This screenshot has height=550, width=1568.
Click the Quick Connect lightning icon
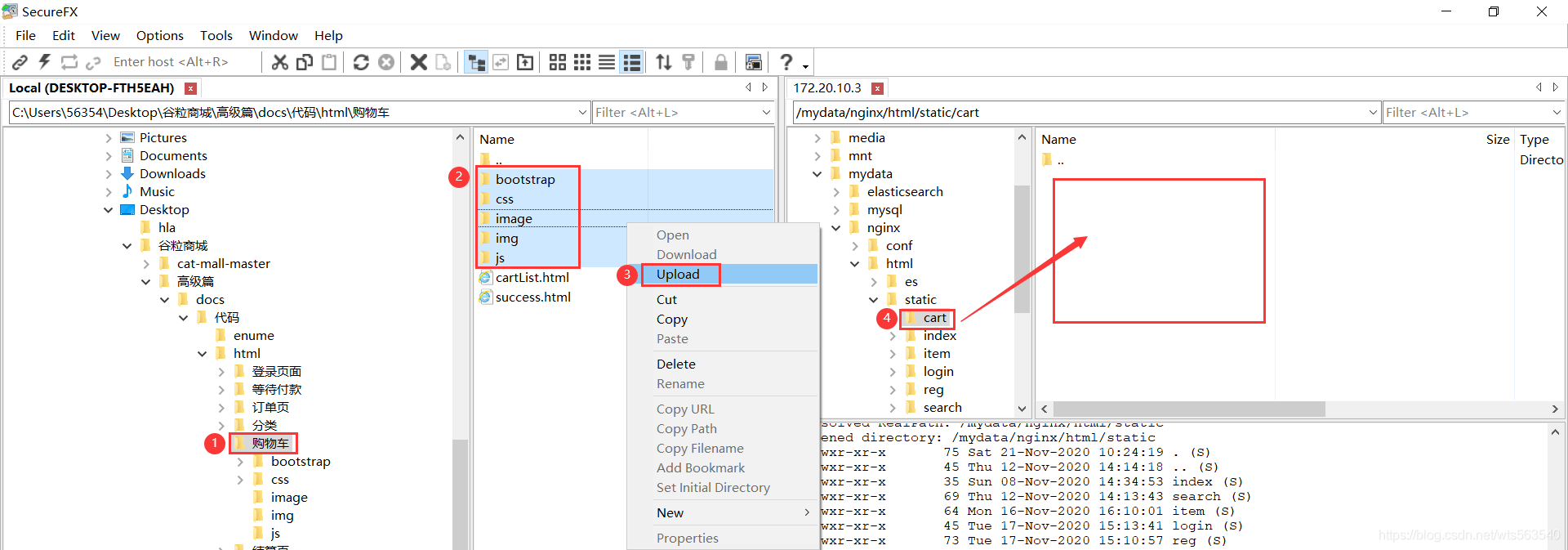click(x=45, y=62)
